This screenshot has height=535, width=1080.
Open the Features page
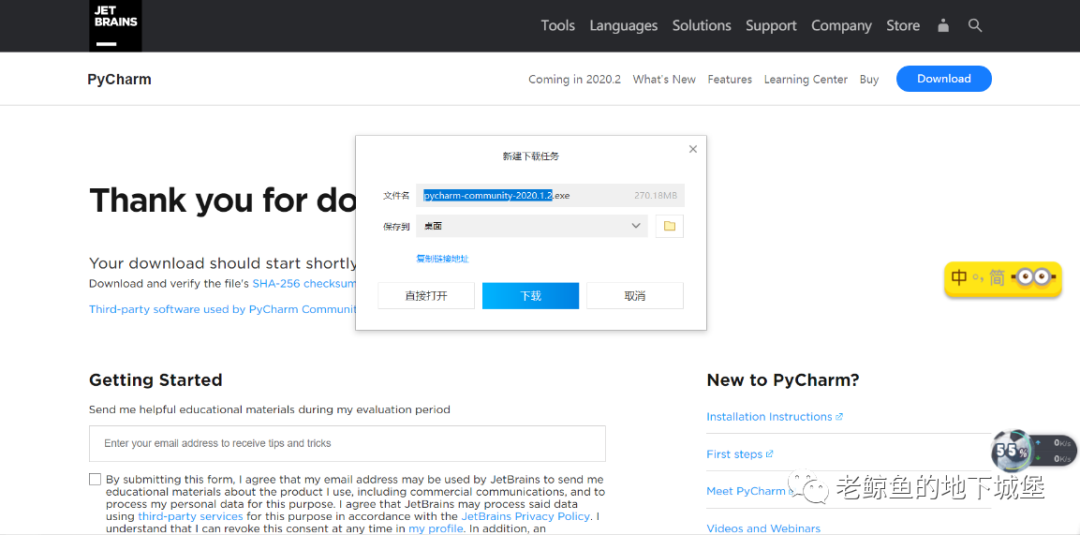point(729,79)
